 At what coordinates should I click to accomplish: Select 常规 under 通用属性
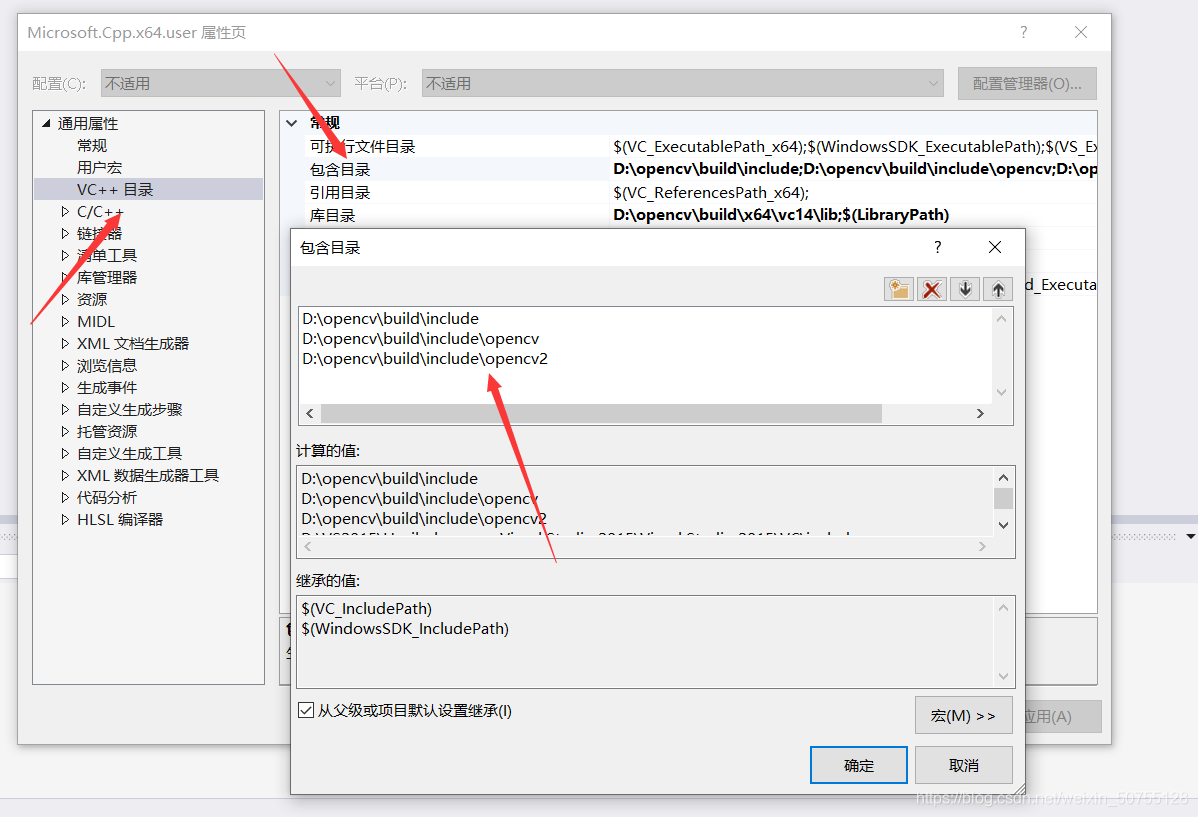click(92, 145)
